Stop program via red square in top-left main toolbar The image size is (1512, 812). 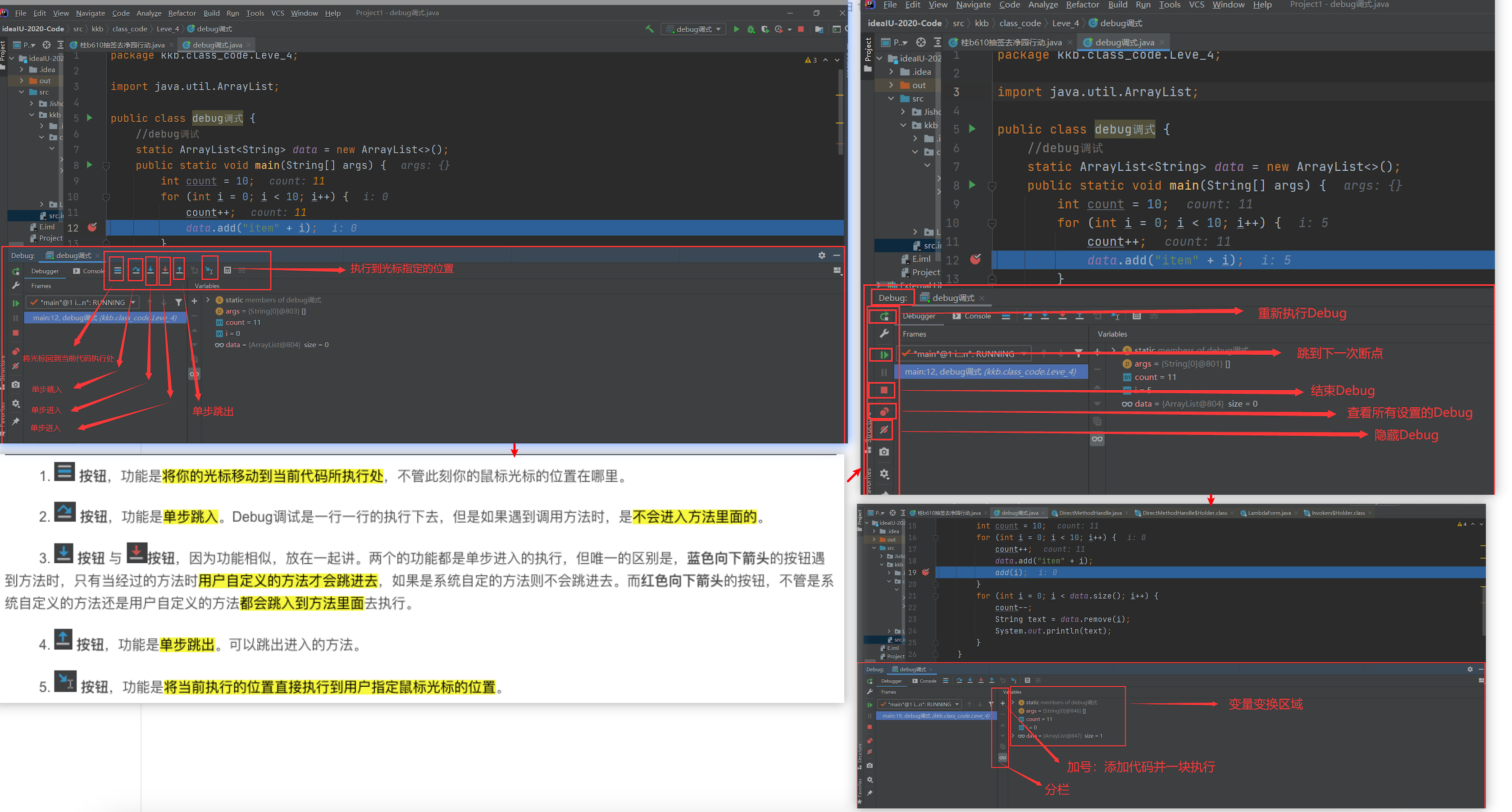pos(801,29)
